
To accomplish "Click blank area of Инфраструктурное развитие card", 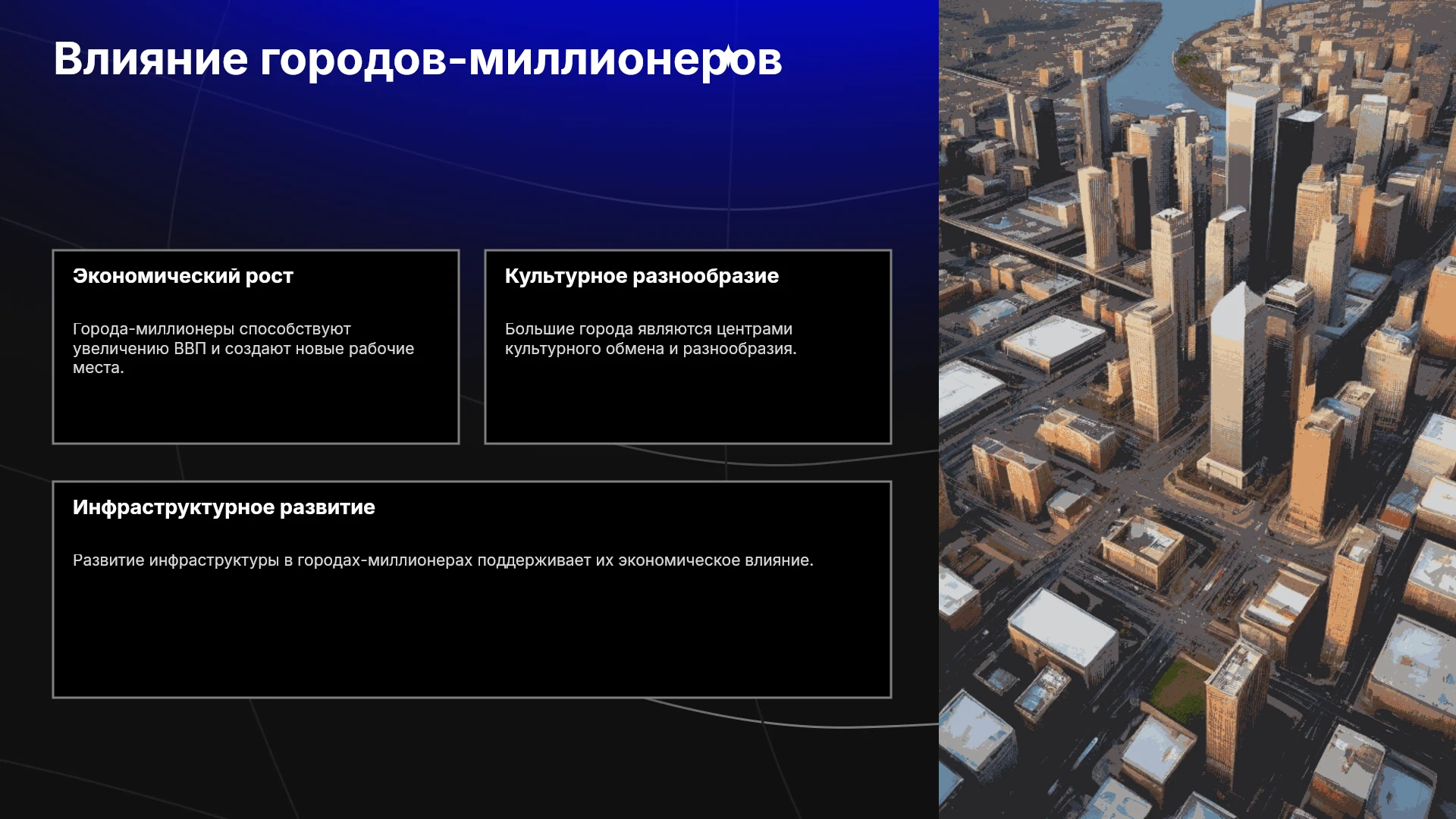I will pyautogui.click(x=472, y=637).
